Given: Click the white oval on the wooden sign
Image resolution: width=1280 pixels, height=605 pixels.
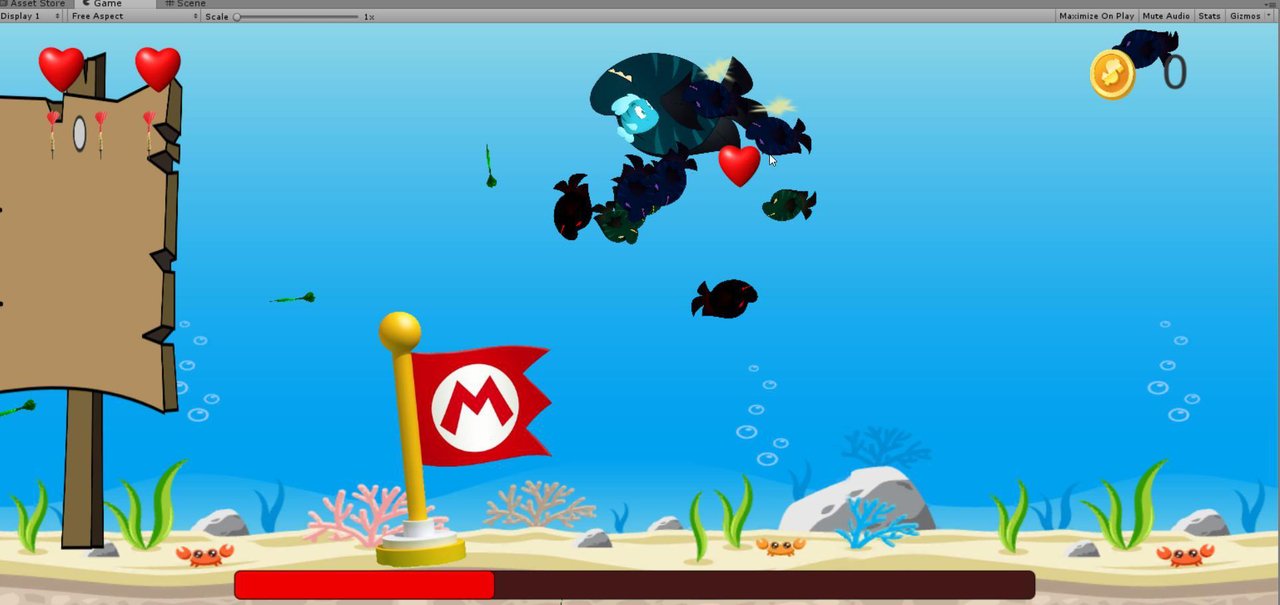Looking at the screenshot, I should (x=79, y=133).
